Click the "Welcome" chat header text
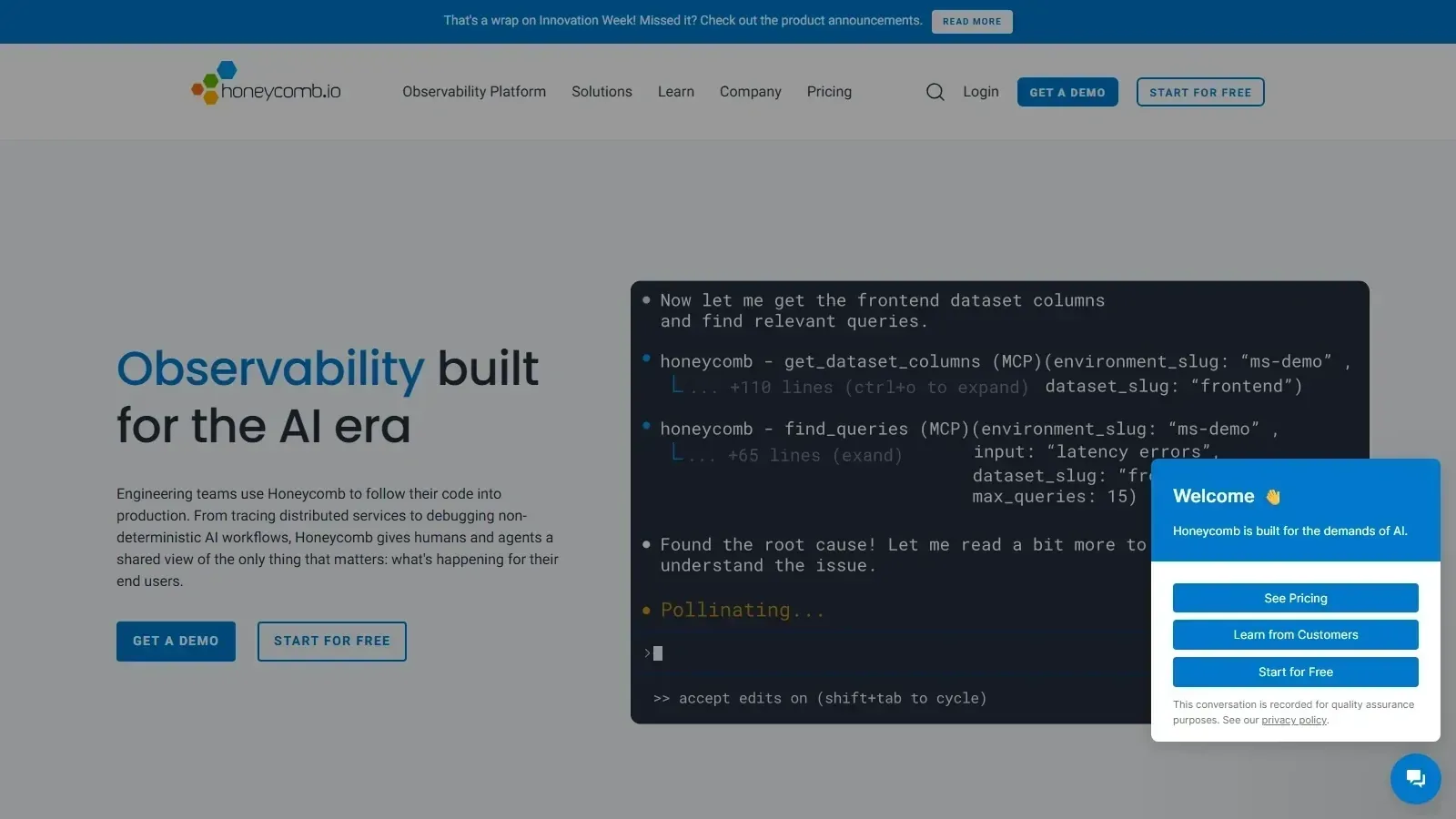This screenshot has width=1456, height=819. click(1213, 496)
